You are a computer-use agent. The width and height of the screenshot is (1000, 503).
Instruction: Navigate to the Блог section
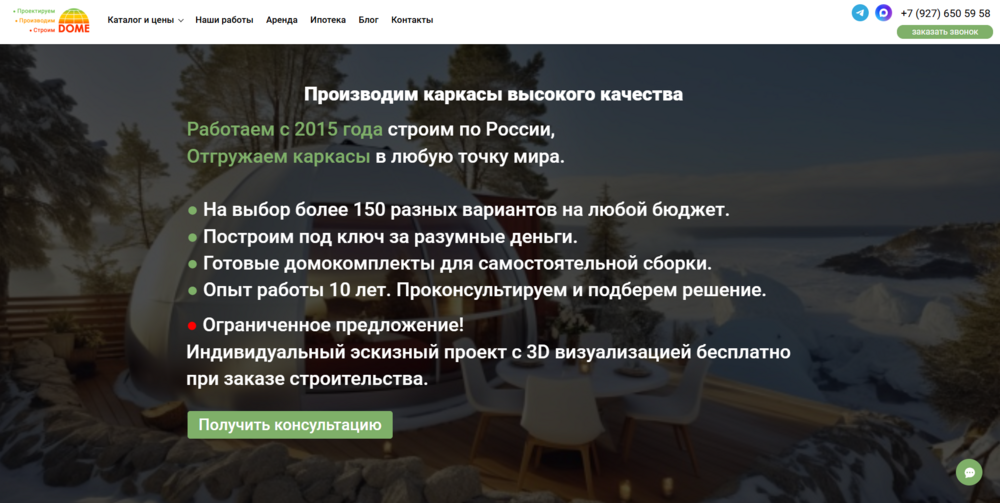(x=368, y=20)
